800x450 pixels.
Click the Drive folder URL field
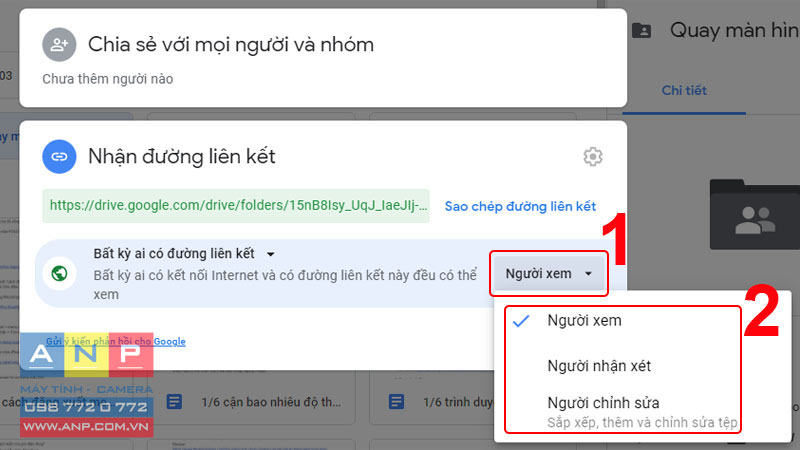point(236,206)
